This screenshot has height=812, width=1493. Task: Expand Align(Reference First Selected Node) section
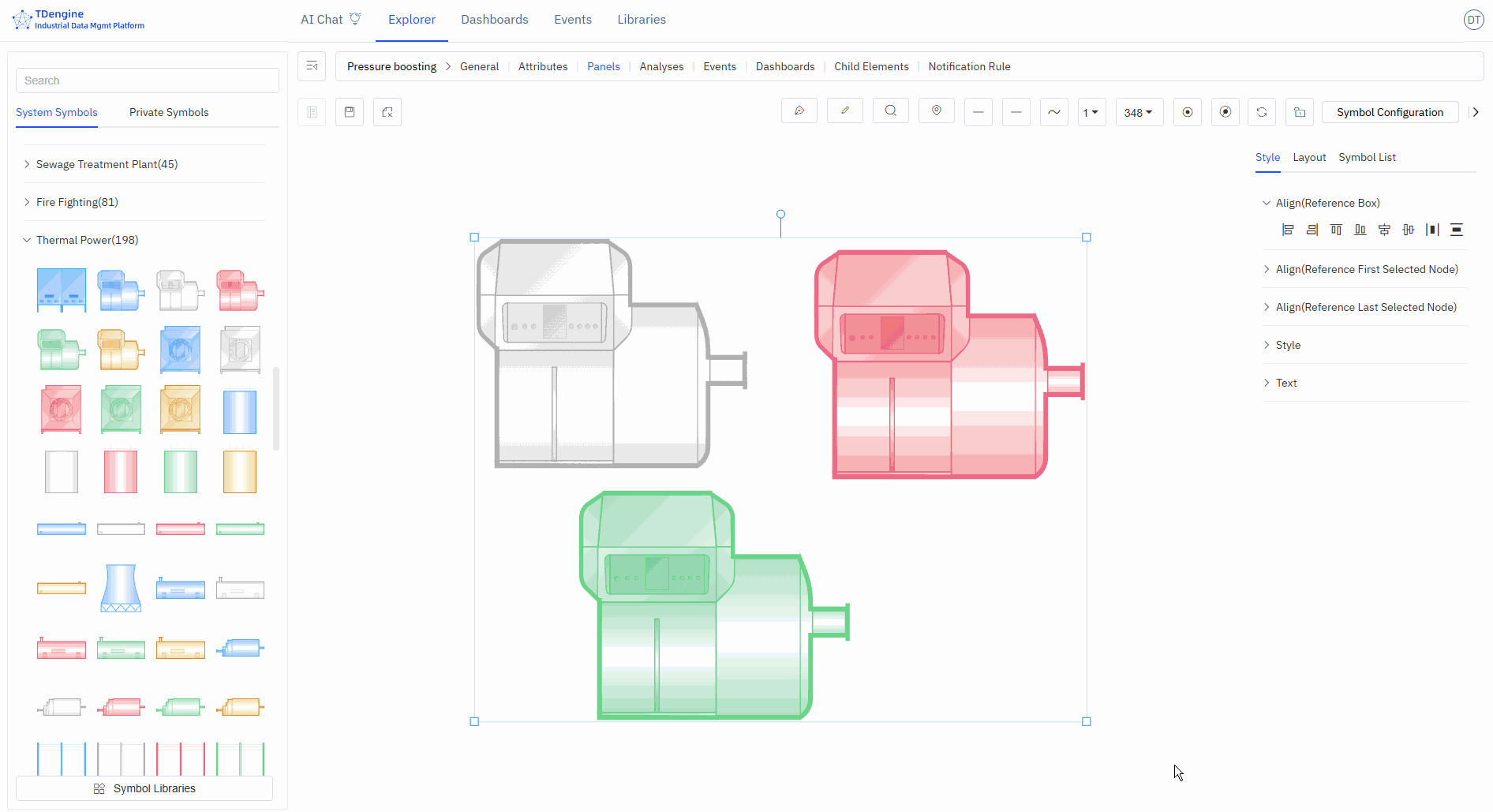click(1366, 269)
